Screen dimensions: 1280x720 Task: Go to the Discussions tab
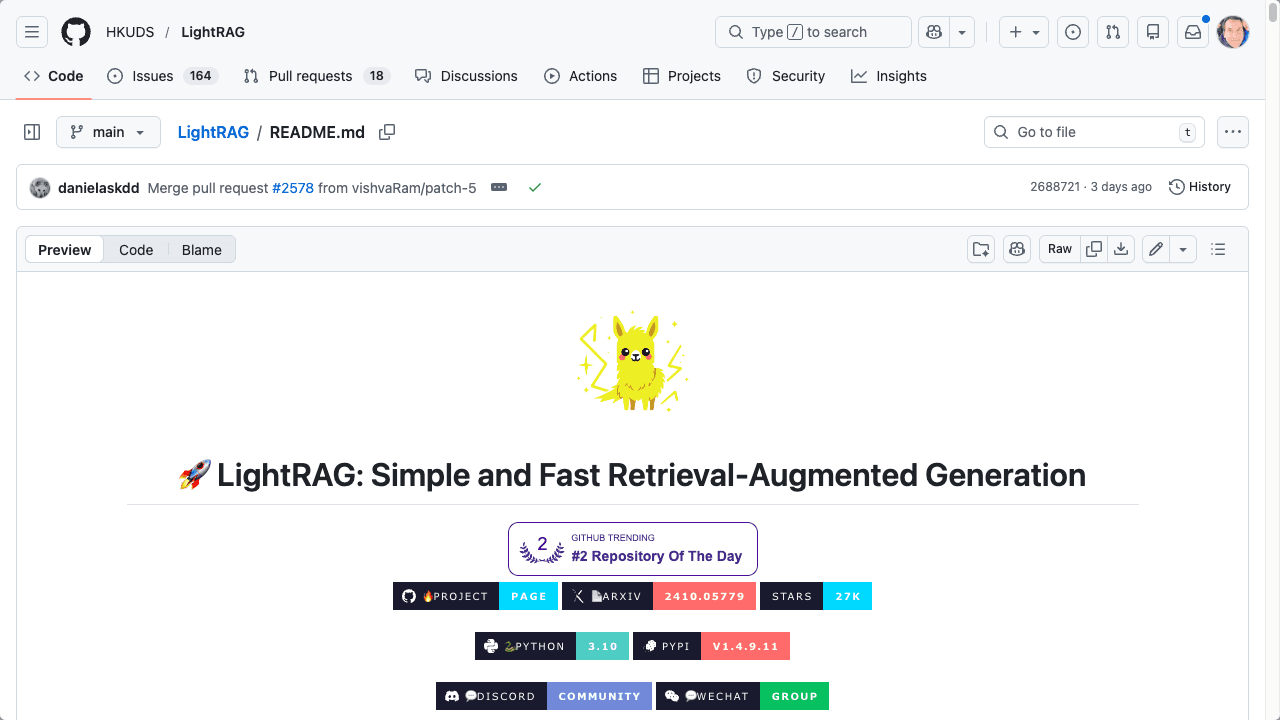point(466,76)
